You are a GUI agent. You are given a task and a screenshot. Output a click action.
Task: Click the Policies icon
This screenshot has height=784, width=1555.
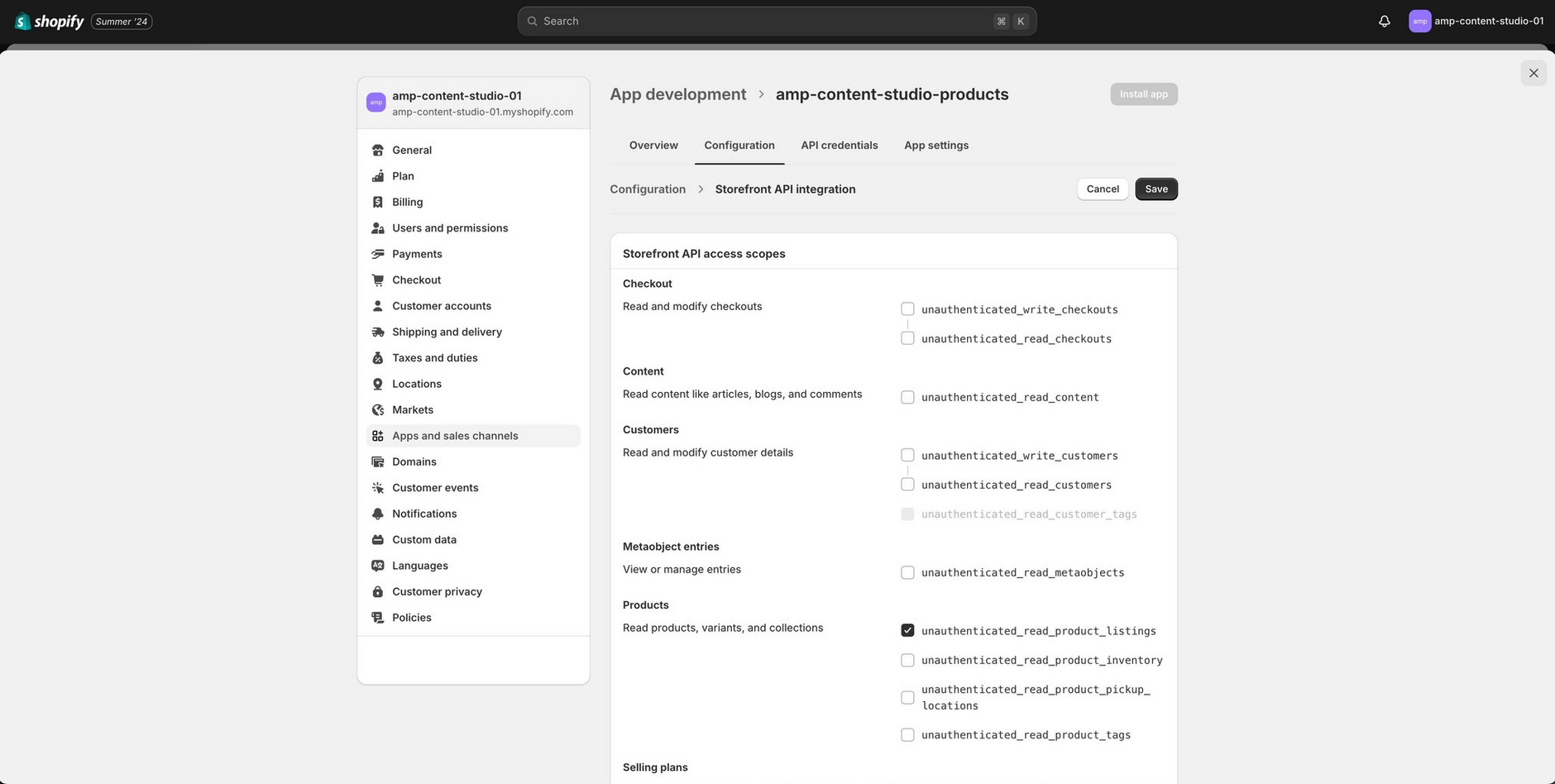coord(378,618)
